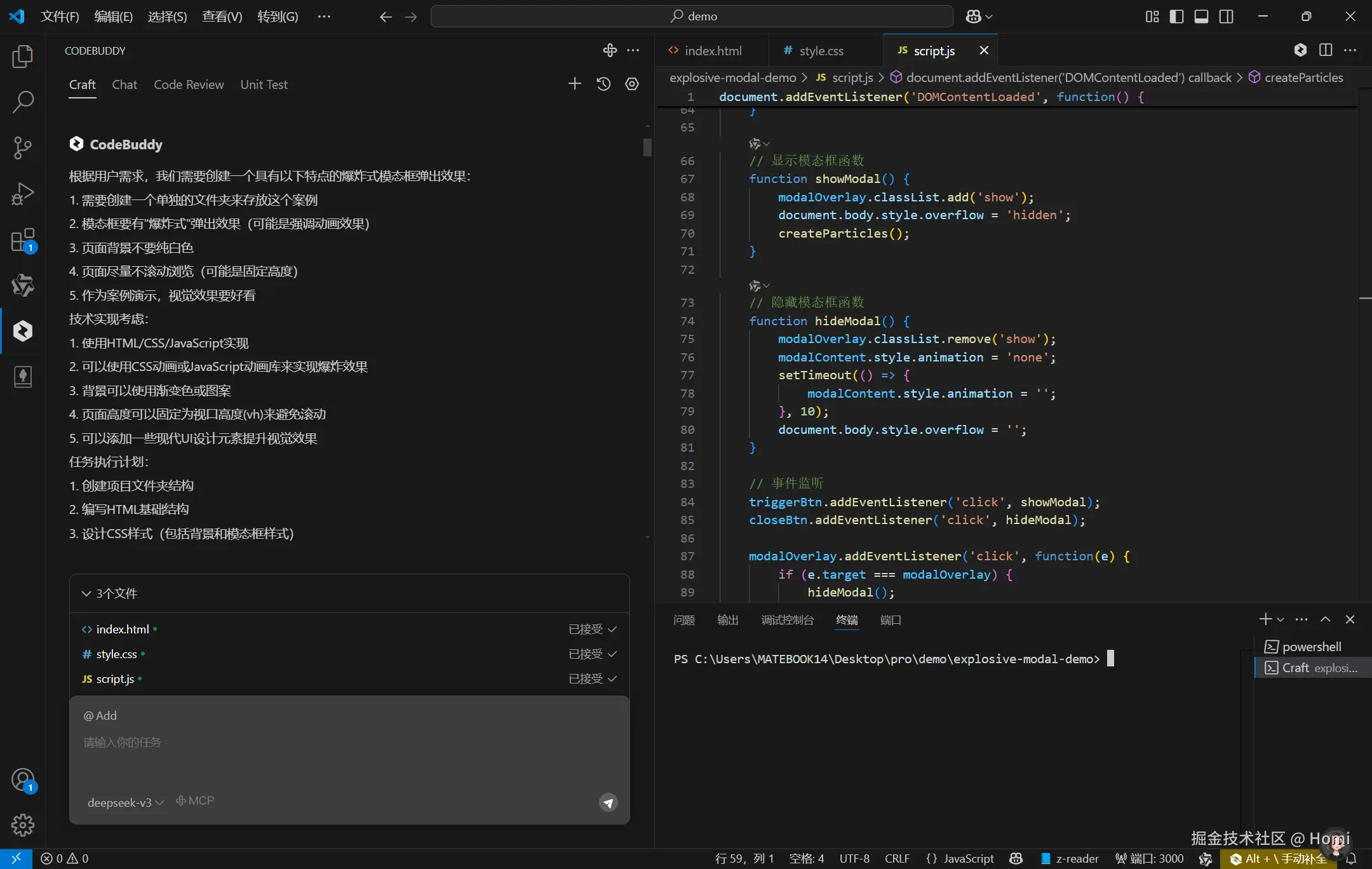Switch to the style.css editor tab
Image resolution: width=1372 pixels, height=869 pixels.
[x=821, y=51]
